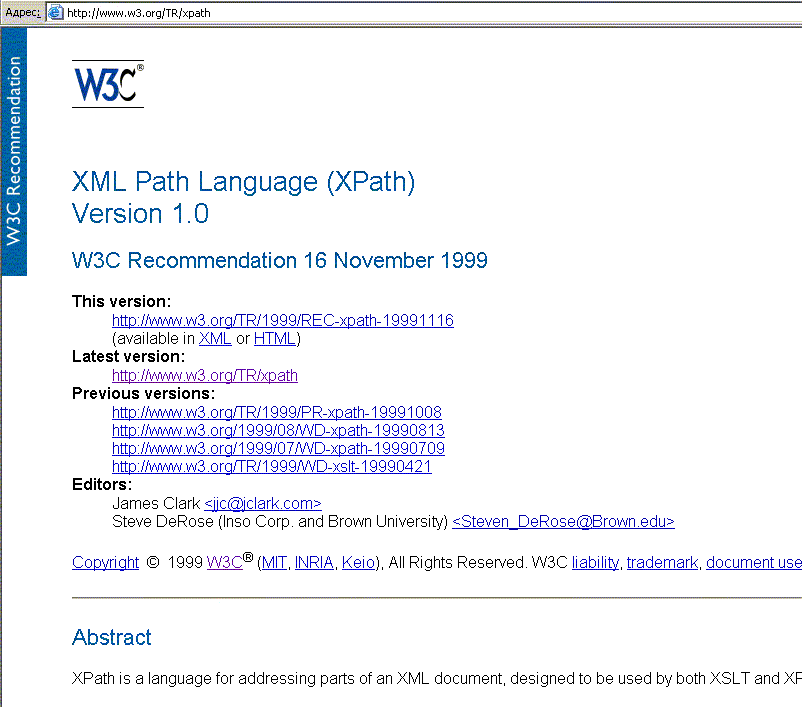Open the HTML format link

(275, 339)
